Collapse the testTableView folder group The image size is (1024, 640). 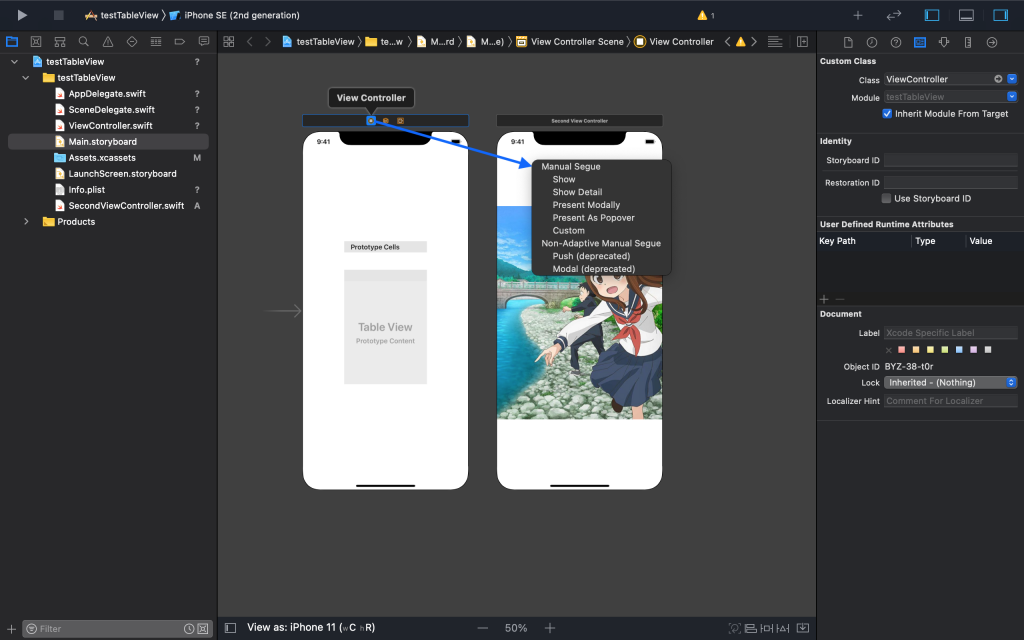[x=25, y=78]
